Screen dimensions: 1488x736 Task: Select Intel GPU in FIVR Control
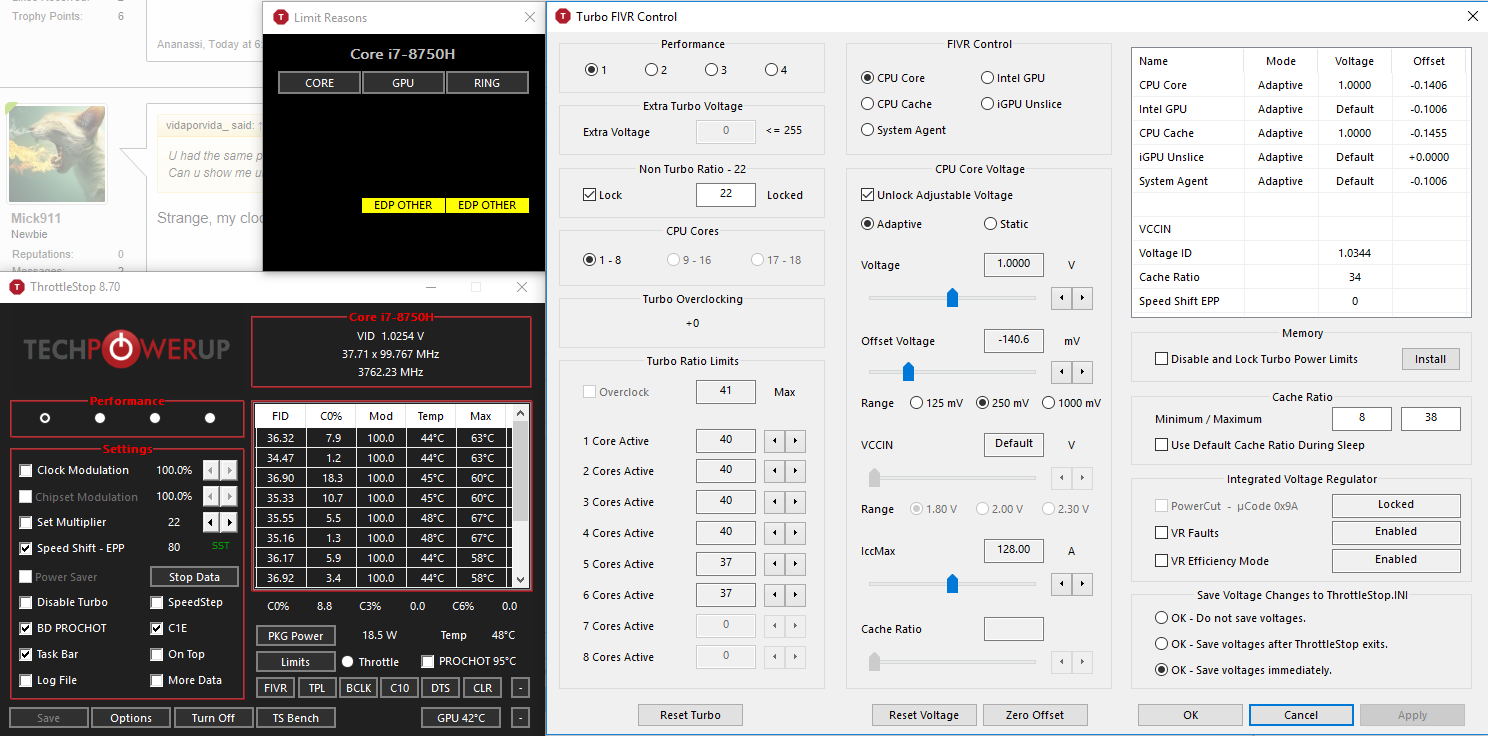[x=988, y=78]
